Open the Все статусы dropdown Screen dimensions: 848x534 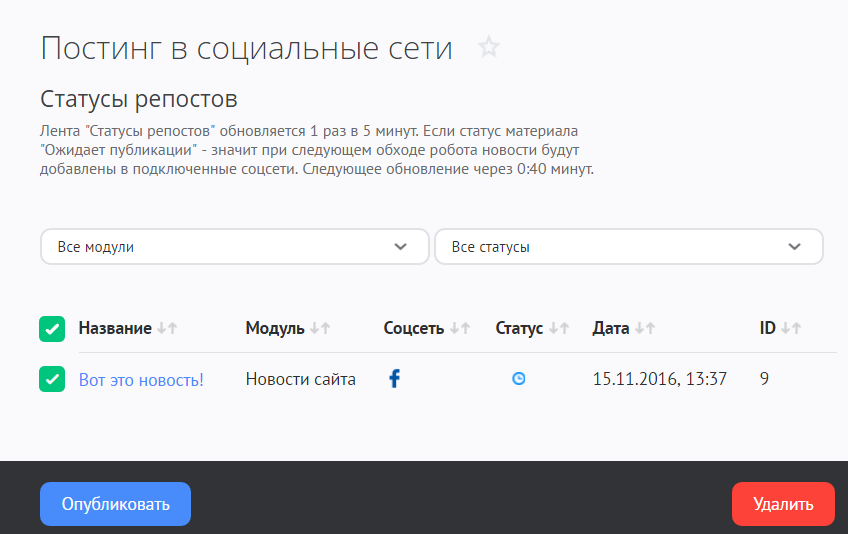point(628,247)
